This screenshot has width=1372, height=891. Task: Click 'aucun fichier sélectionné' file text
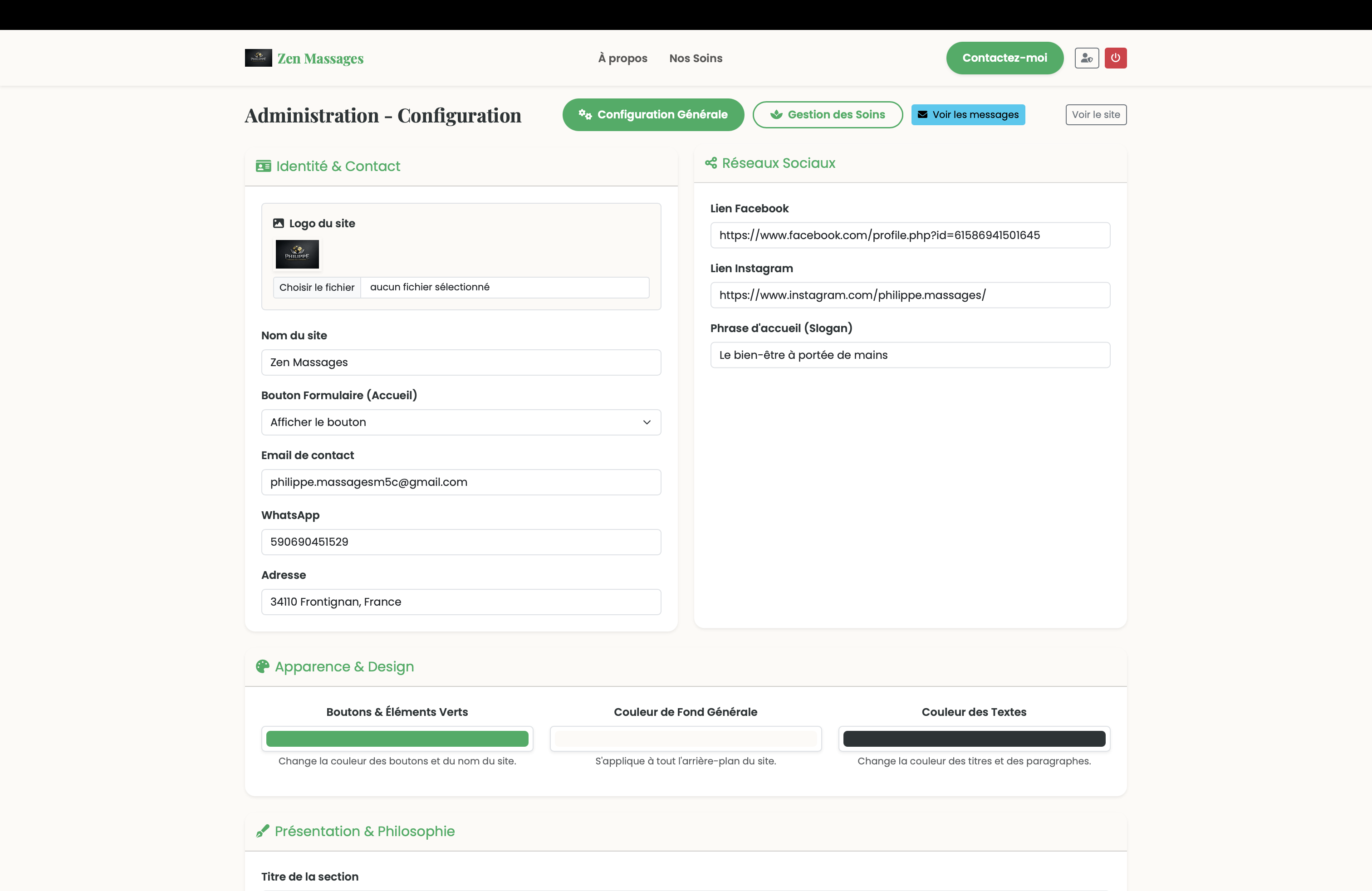point(430,287)
